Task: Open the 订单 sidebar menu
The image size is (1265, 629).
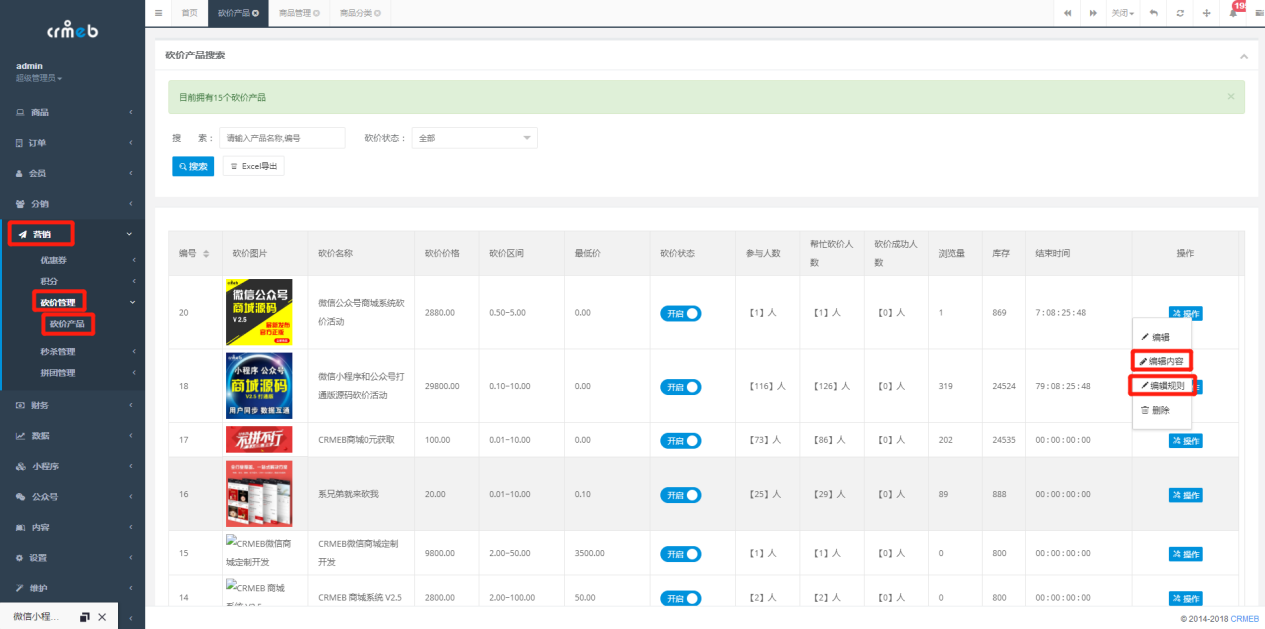Action: pyautogui.click(x=72, y=143)
